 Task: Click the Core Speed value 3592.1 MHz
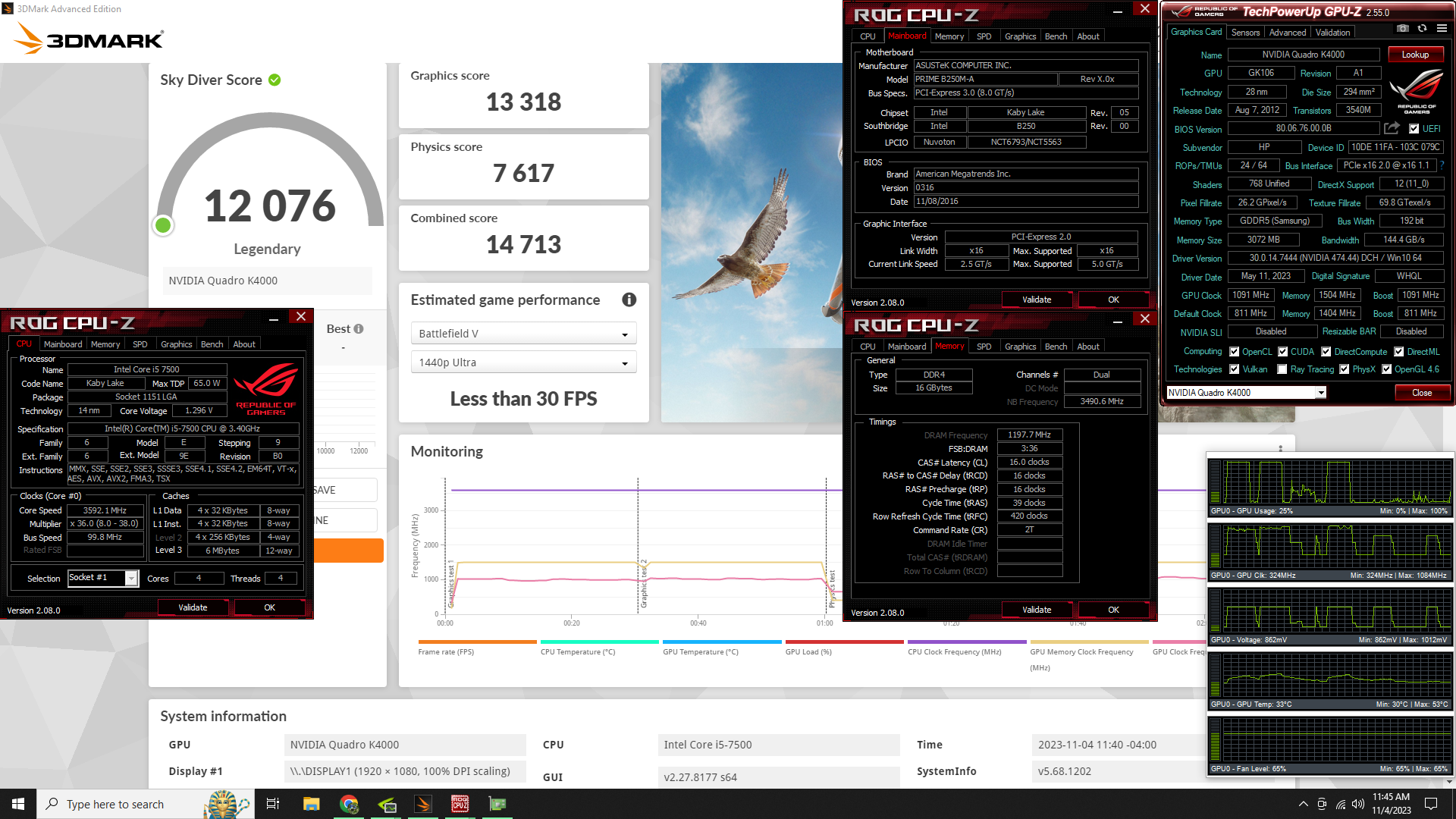pyautogui.click(x=105, y=510)
